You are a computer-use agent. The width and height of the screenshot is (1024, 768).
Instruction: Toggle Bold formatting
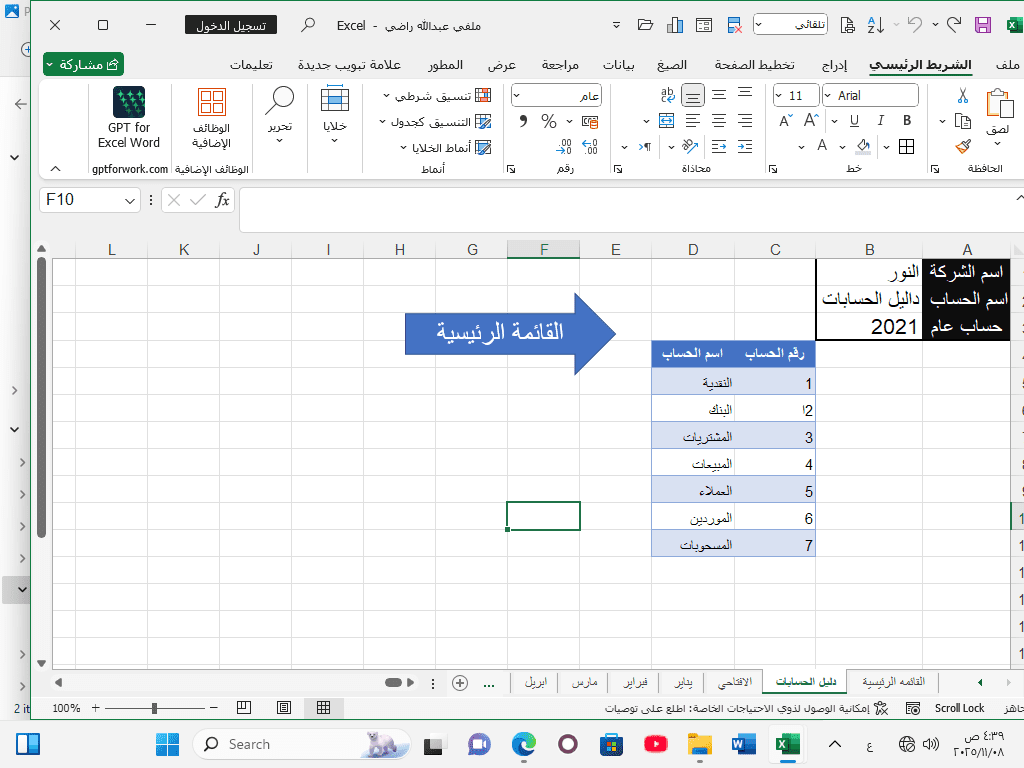[906, 121]
